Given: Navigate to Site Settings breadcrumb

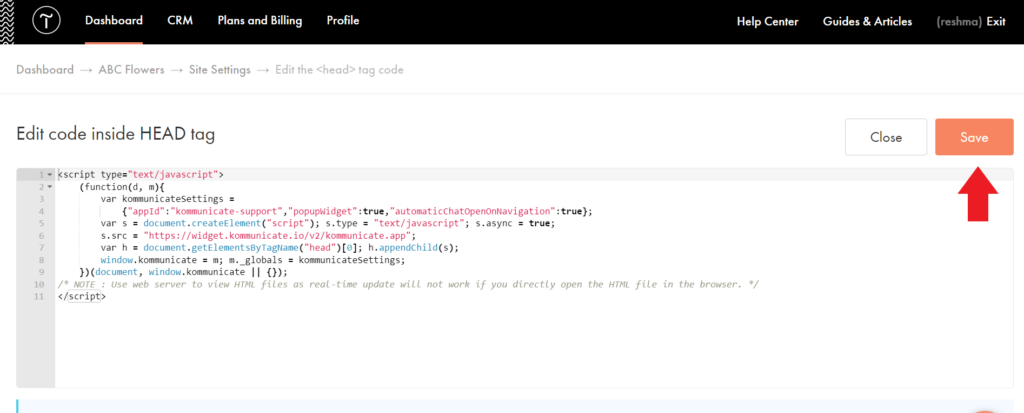Looking at the screenshot, I should pos(220,70).
